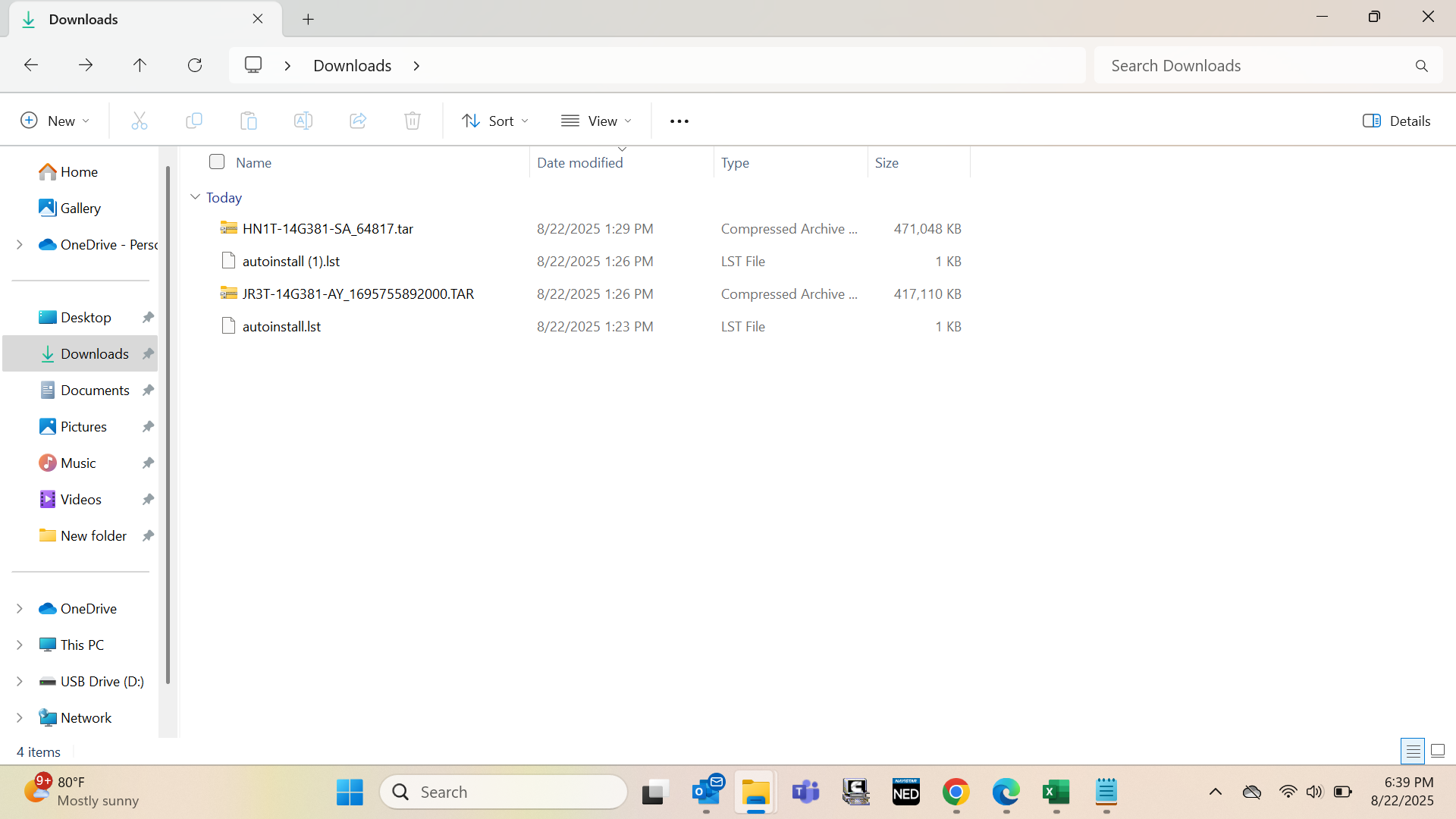The height and width of the screenshot is (819, 1456).
Task: Open the NED app from the taskbar
Action: (906, 792)
